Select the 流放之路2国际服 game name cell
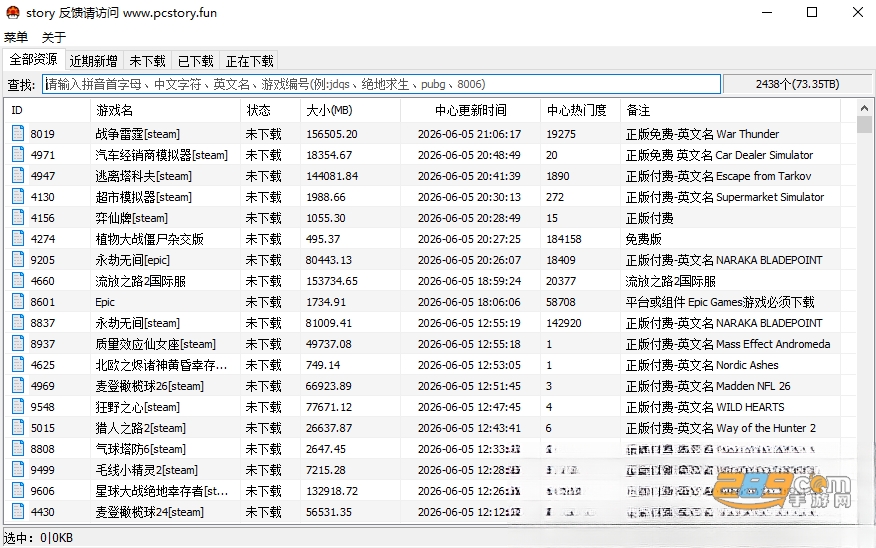The image size is (876, 548). (140, 281)
